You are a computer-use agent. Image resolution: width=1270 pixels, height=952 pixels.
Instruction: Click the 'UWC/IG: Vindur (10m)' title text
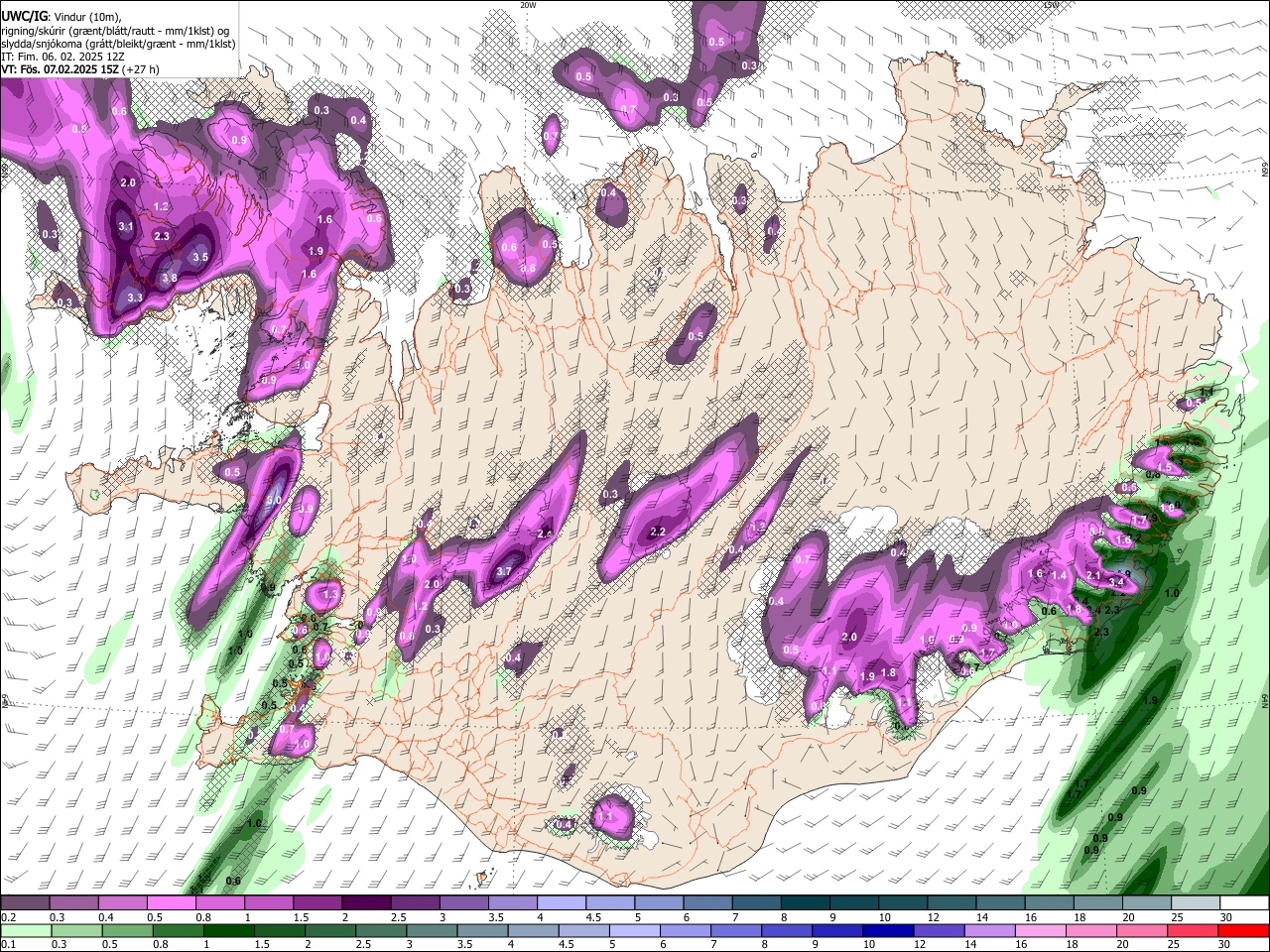(x=62, y=17)
